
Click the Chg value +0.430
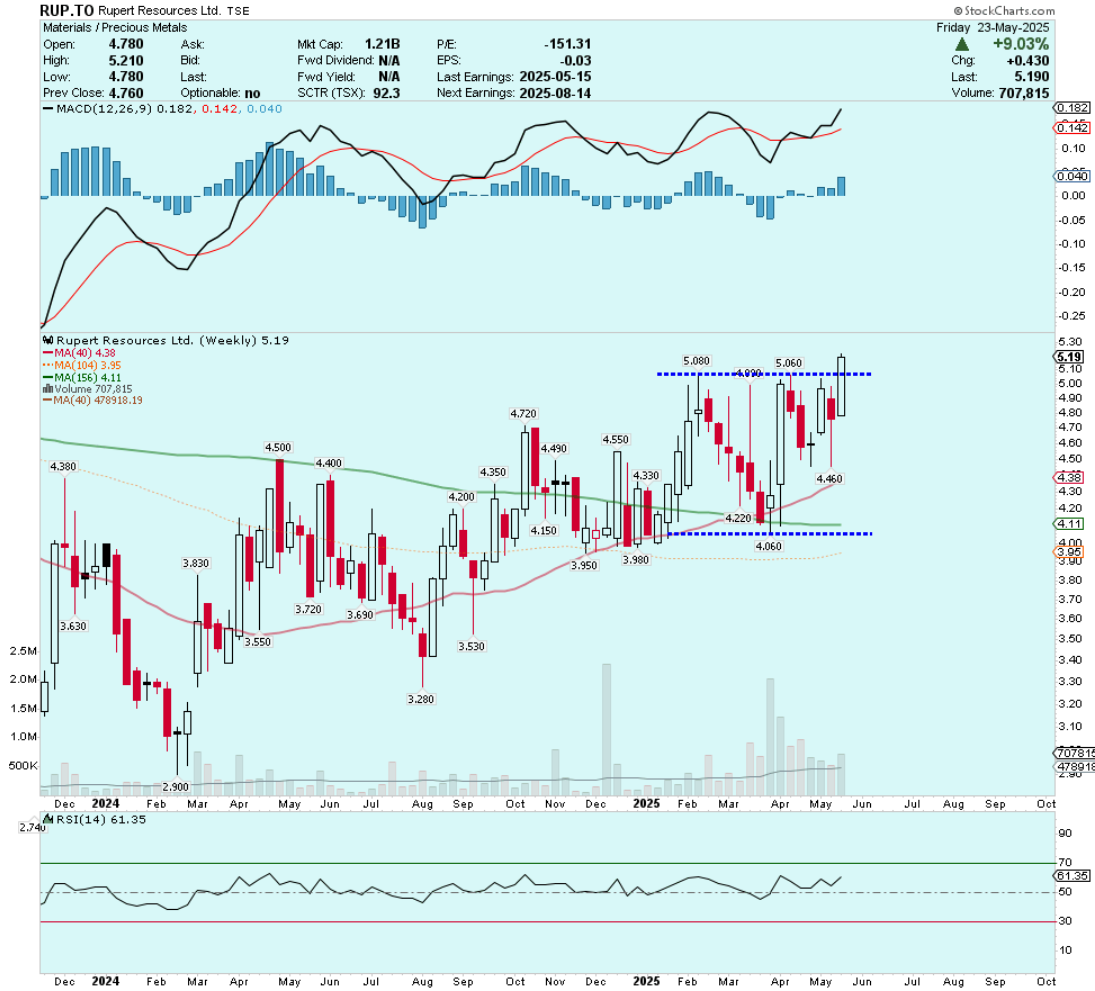1028,61
